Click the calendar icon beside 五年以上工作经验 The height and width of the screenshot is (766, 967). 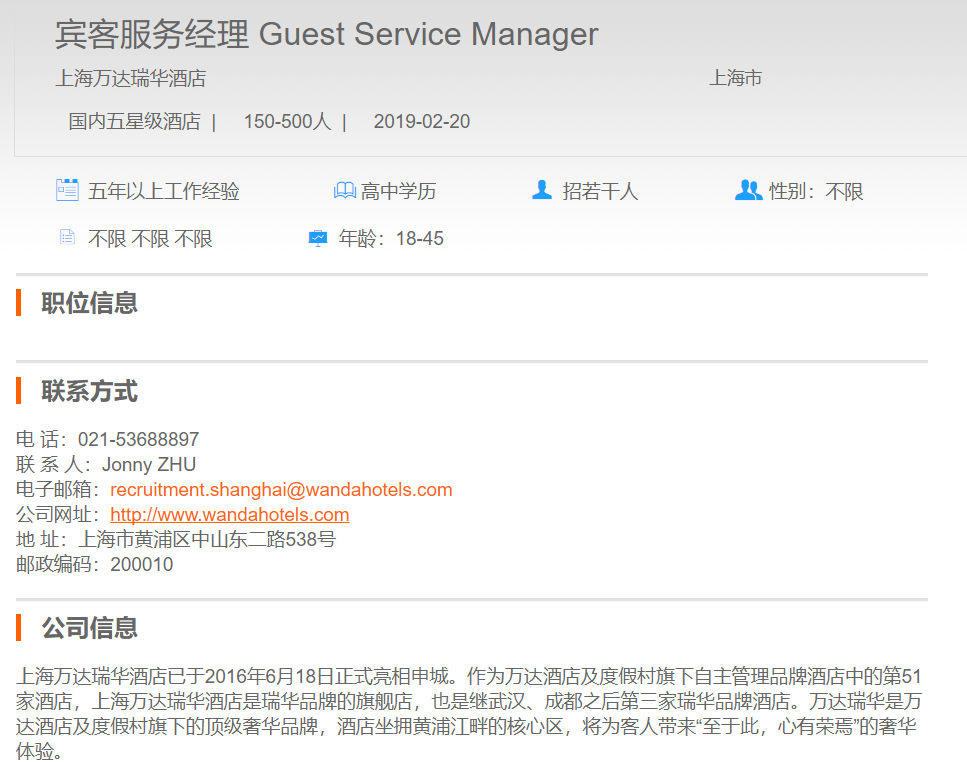pos(67,190)
